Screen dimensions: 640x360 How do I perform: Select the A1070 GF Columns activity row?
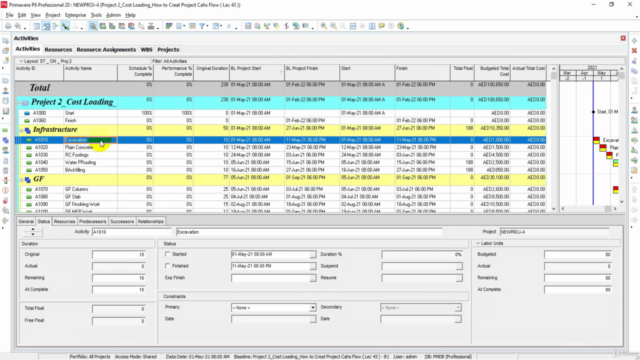tap(280, 189)
